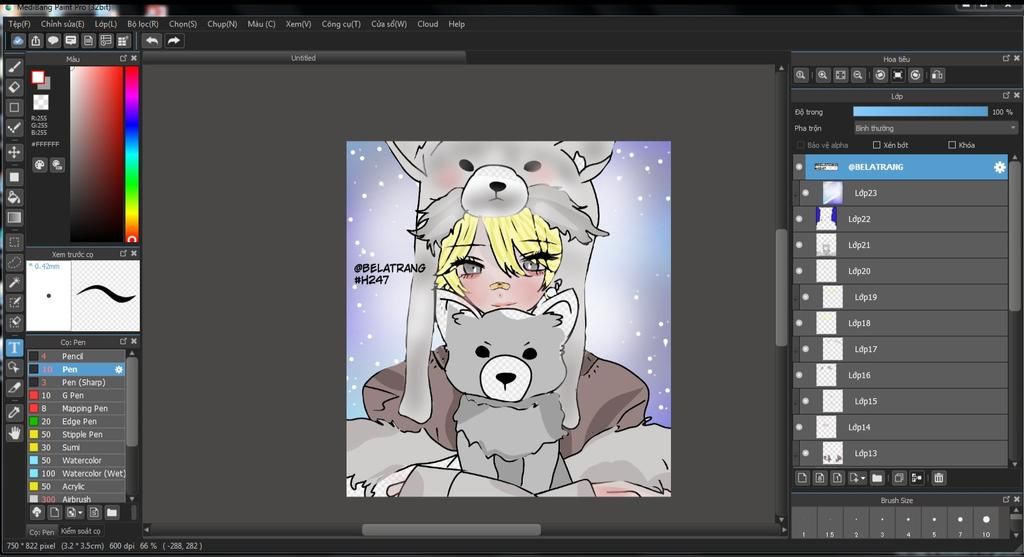Activate the rectangular Select tool
This screenshot has width=1024, height=557.
tap(14, 242)
